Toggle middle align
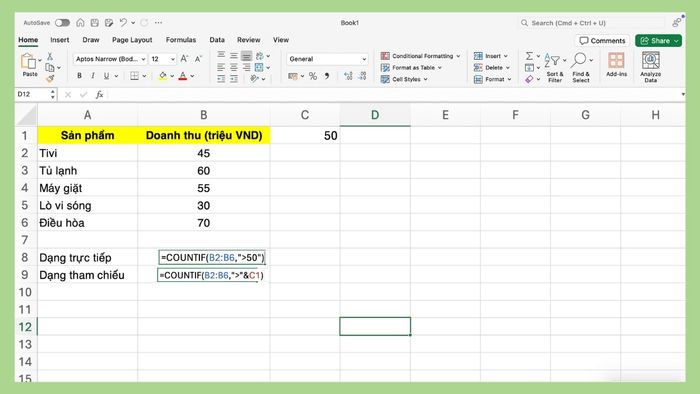The width and height of the screenshot is (700, 394). 234,56
